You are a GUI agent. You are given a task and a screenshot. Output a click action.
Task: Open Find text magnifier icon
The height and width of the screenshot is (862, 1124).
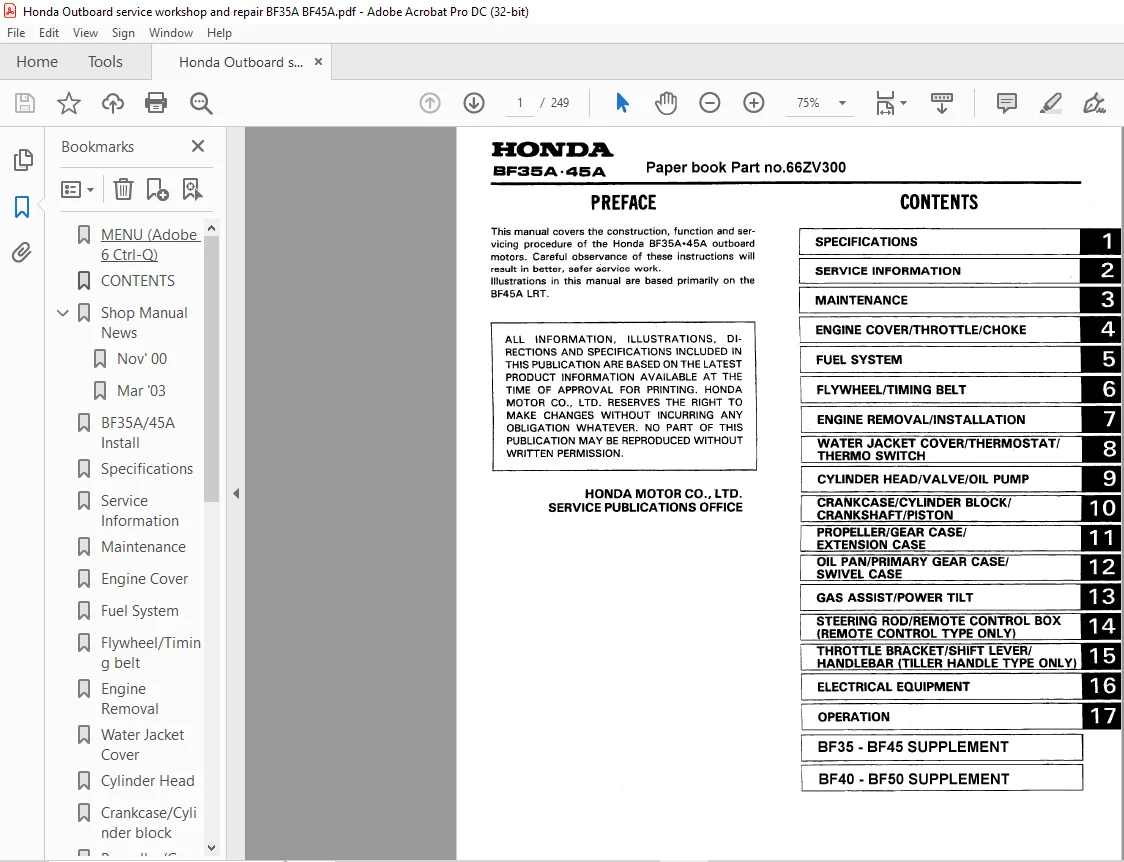pyautogui.click(x=201, y=103)
